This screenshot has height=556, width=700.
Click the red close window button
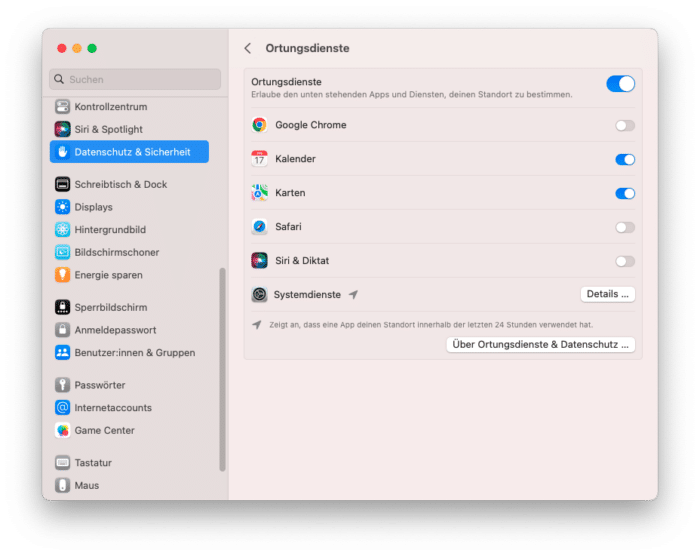62,48
